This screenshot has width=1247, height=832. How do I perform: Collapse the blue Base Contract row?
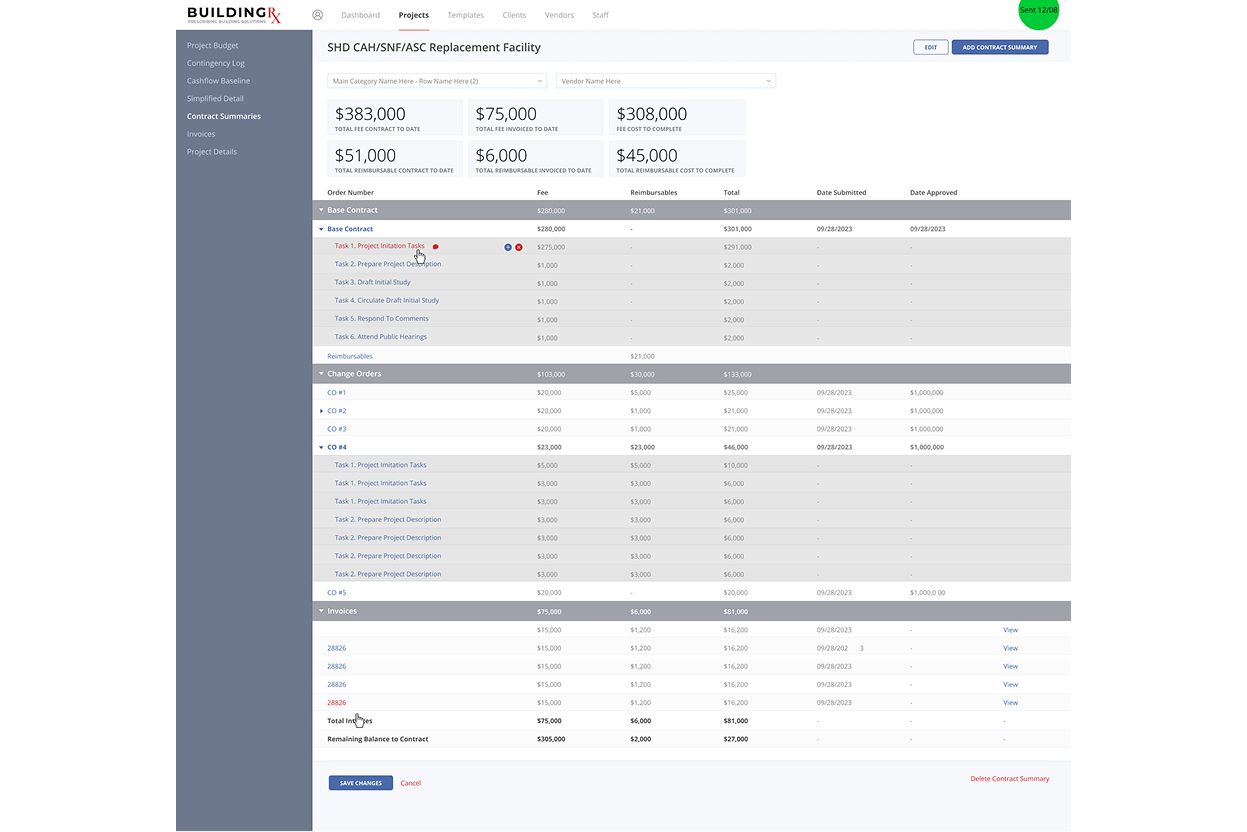coord(321,229)
